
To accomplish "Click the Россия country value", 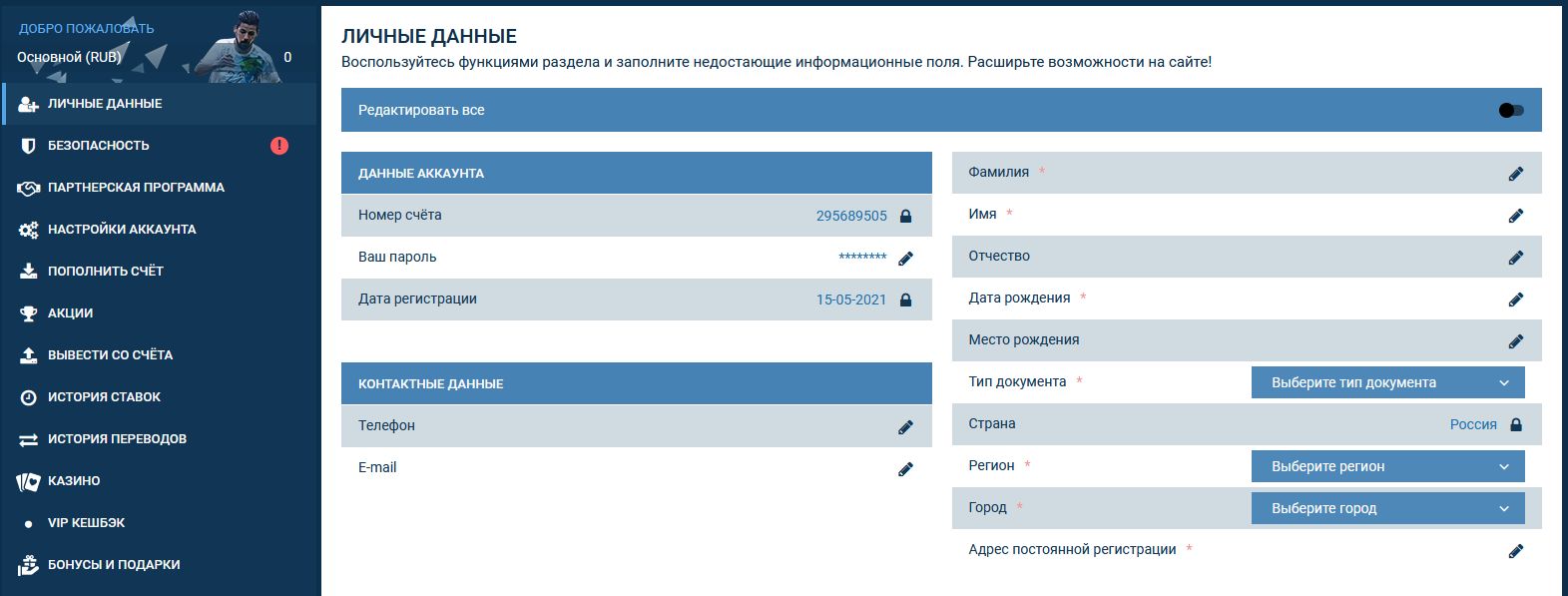I will click(x=1472, y=424).
